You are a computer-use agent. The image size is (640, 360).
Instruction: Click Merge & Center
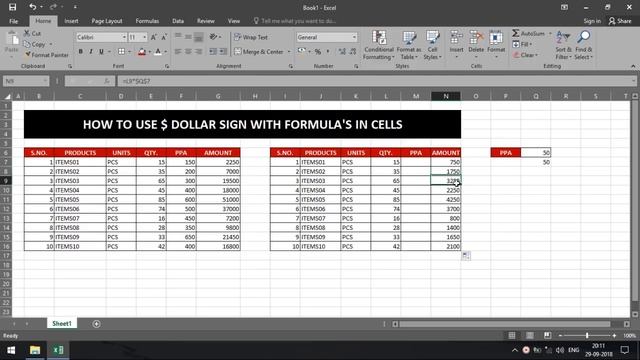click(x=259, y=52)
